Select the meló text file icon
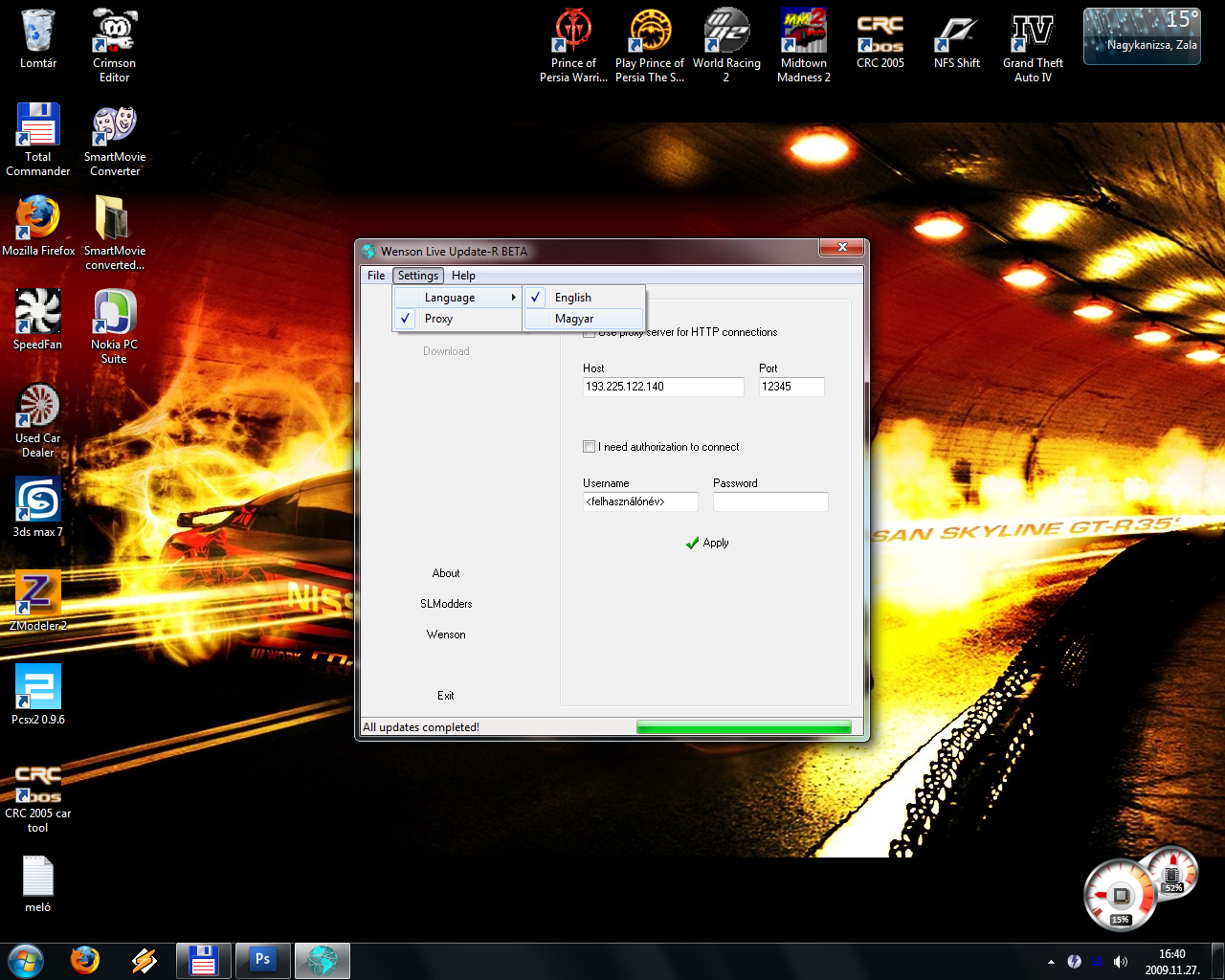Screen dimensions: 1225x980 (x=38, y=883)
